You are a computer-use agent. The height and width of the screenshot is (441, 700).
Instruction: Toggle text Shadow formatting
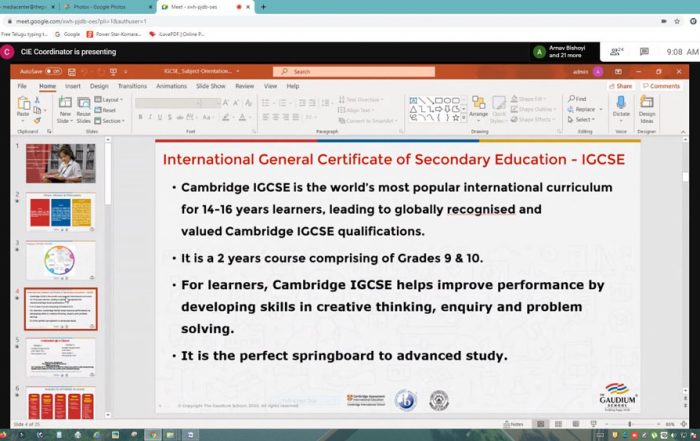click(170, 117)
